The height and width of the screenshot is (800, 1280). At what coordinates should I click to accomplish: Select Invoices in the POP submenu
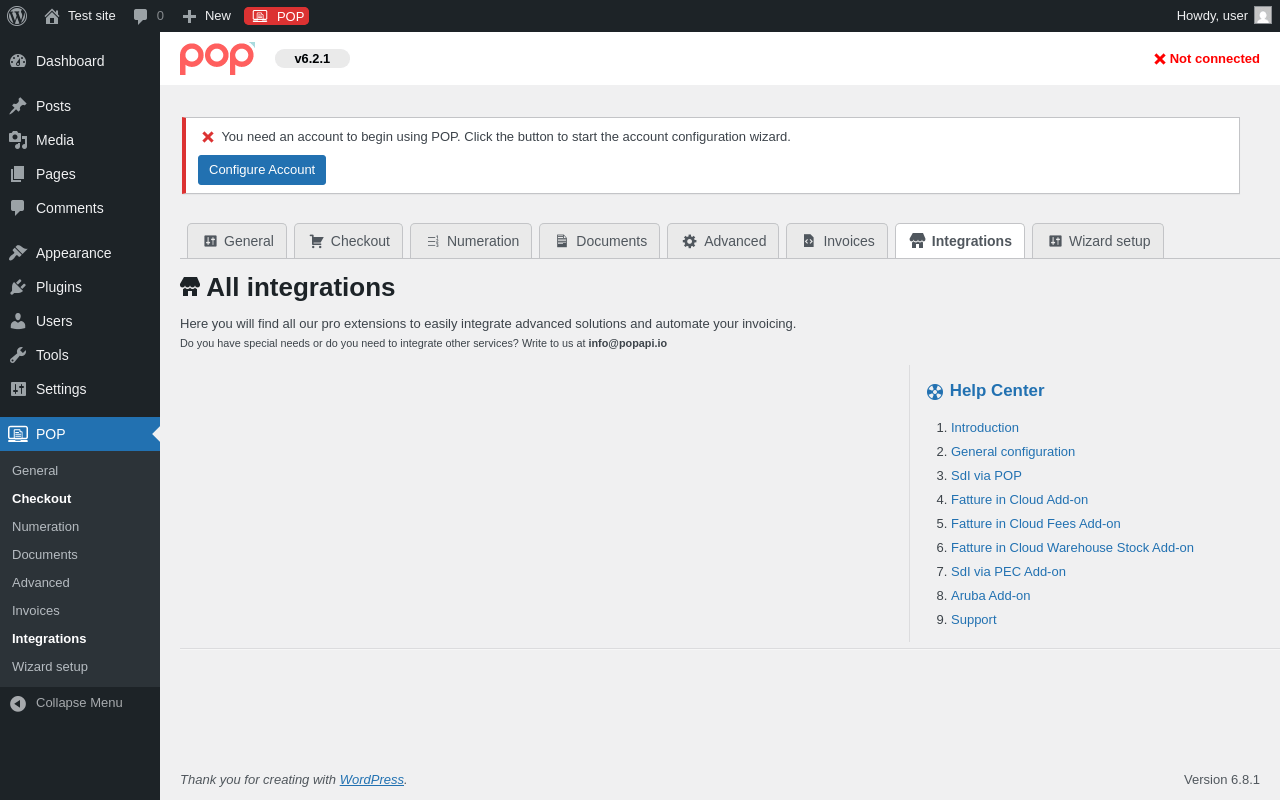coord(36,611)
